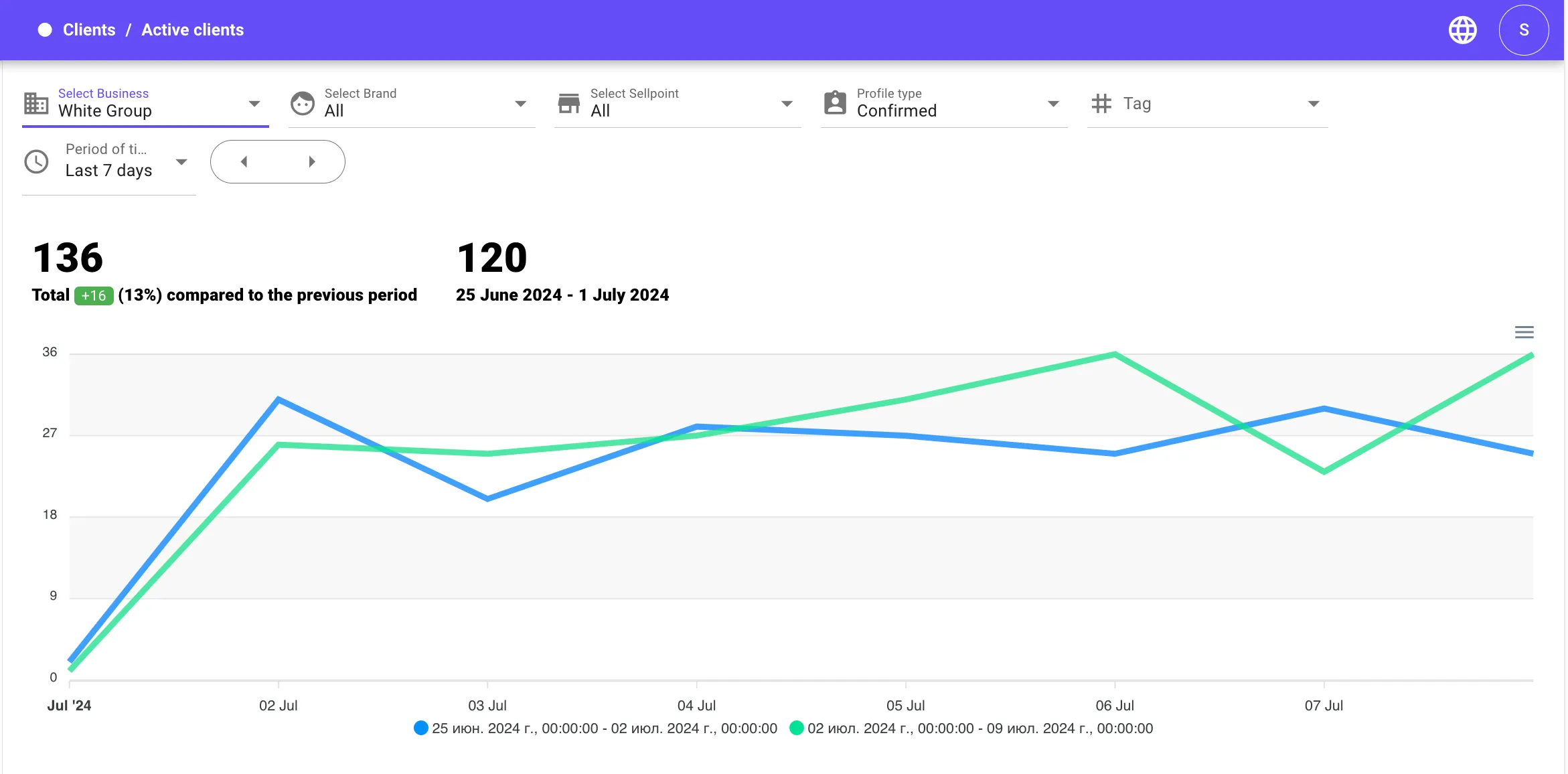Image resolution: width=1568 pixels, height=774 pixels.
Task: Click the sellpoint store icon
Action: [569, 103]
